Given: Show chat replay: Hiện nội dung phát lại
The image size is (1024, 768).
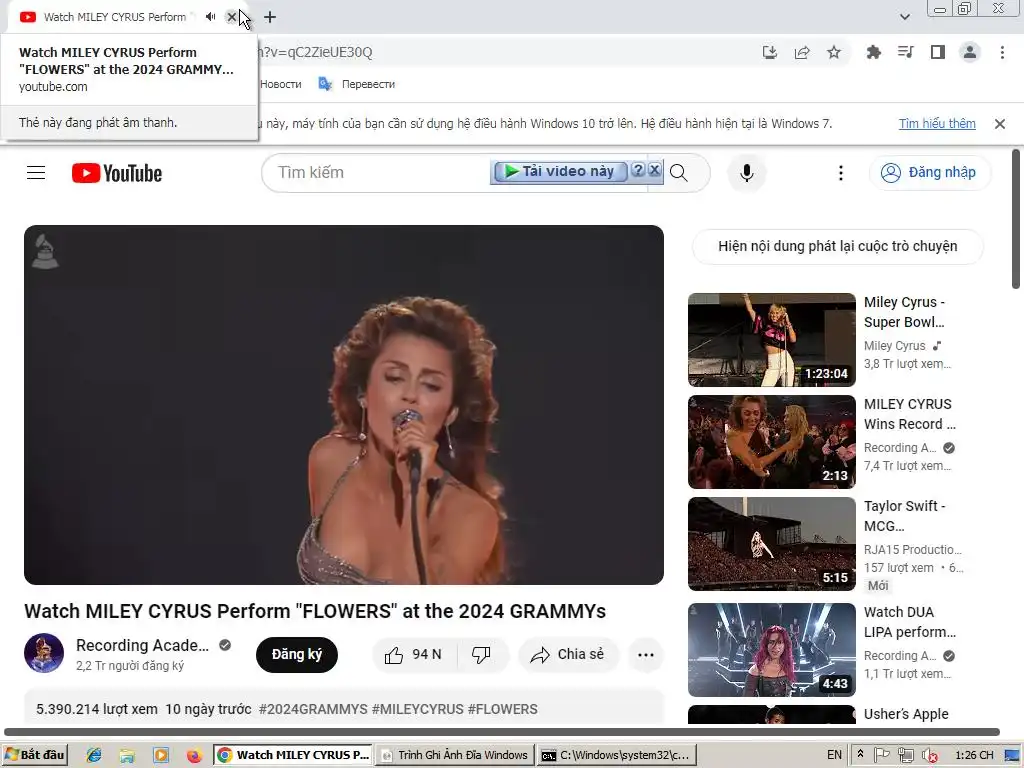Looking at the screenshot, I should click(837, 246).
